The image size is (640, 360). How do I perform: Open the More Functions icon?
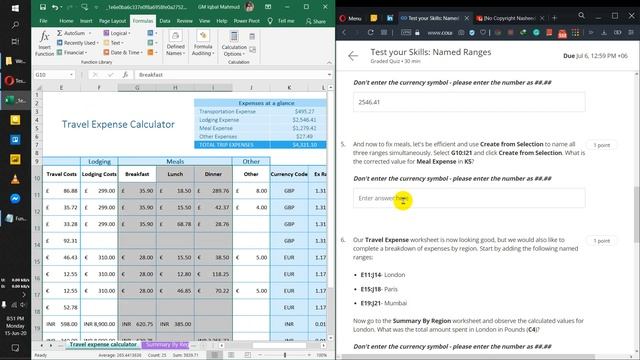click(x=152, y=53)
